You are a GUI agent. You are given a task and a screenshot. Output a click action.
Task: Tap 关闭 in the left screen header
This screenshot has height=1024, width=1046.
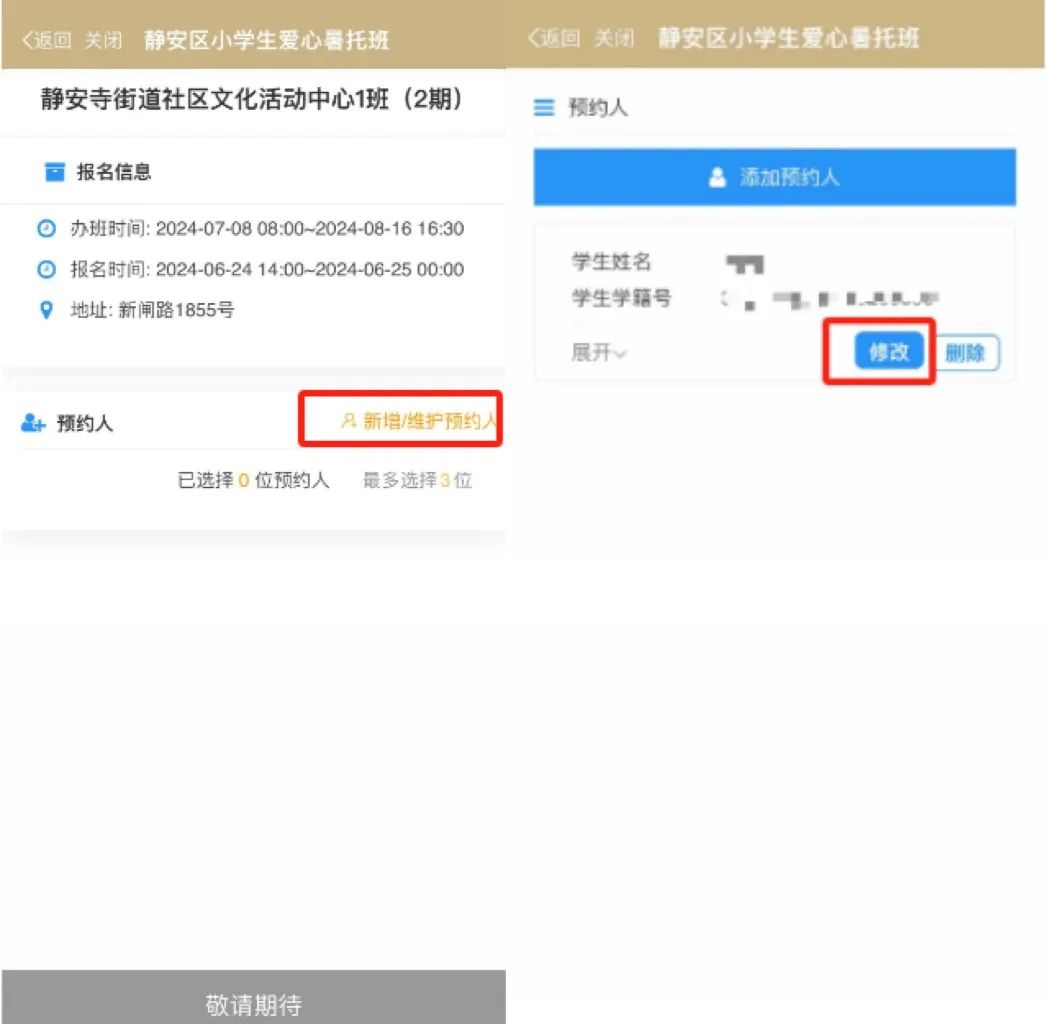(x=103, y=40)
